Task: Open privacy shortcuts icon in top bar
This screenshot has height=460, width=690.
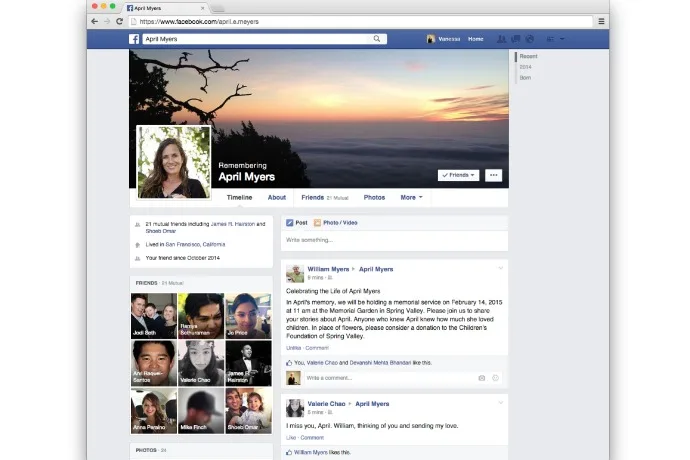Action: (550, 39)
